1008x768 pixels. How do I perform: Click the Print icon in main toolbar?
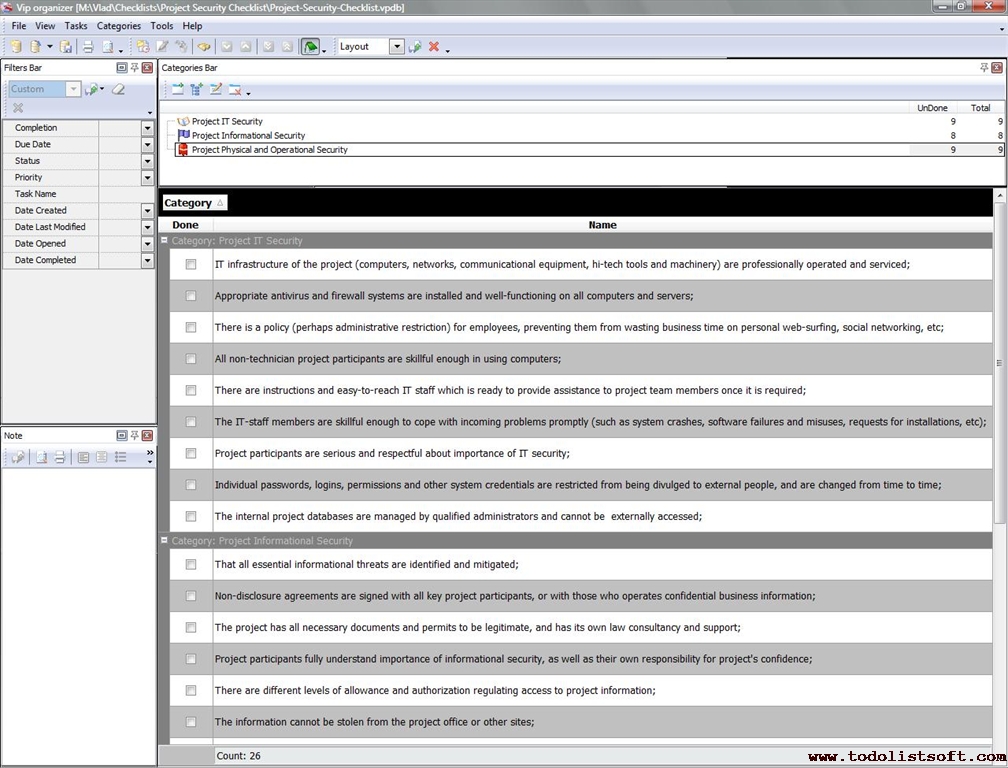click(x=87, y=47)
